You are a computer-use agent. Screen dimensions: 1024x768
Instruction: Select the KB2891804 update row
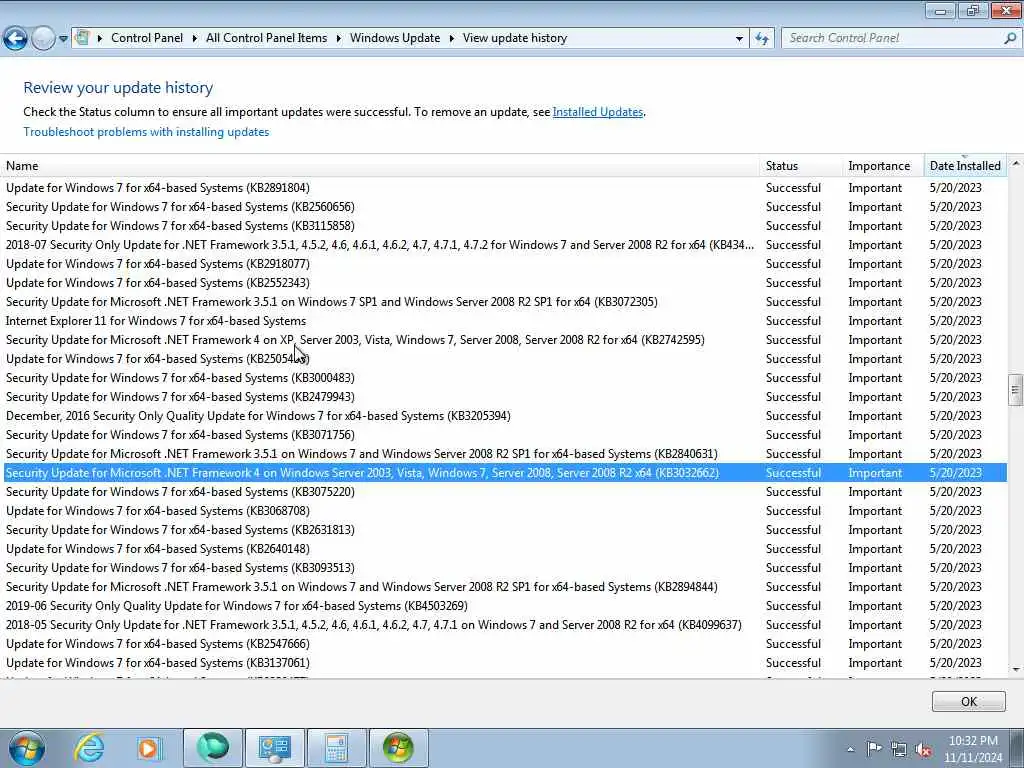[x=505, y=188]
